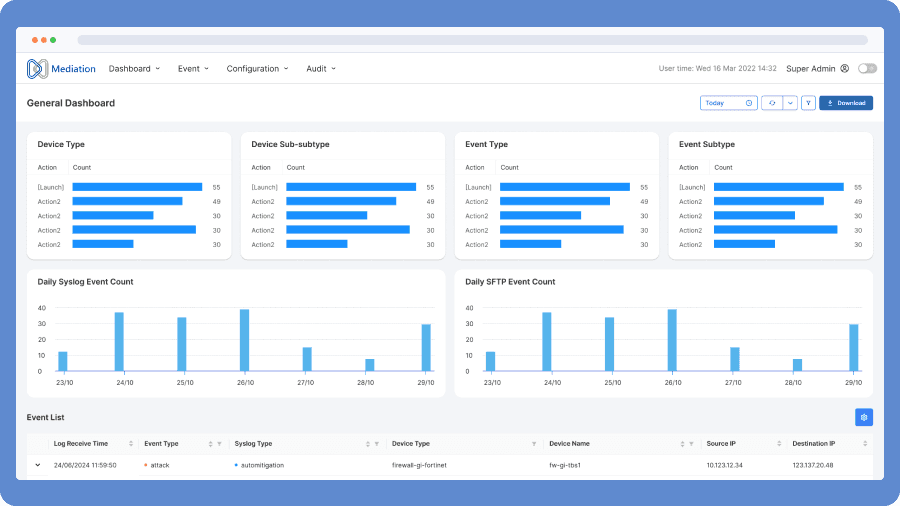Click the Daily Syslog Event Count title

(x=86, y=282)
